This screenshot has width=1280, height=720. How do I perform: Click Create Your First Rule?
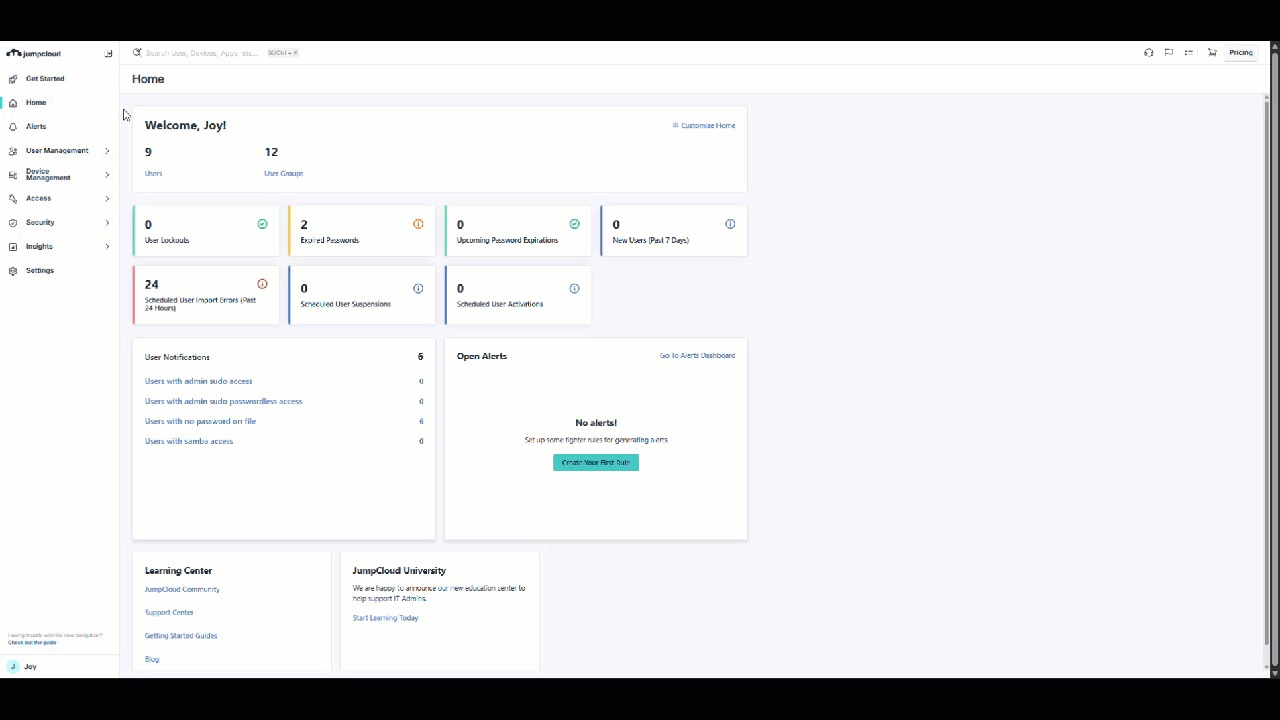point(595,462)
